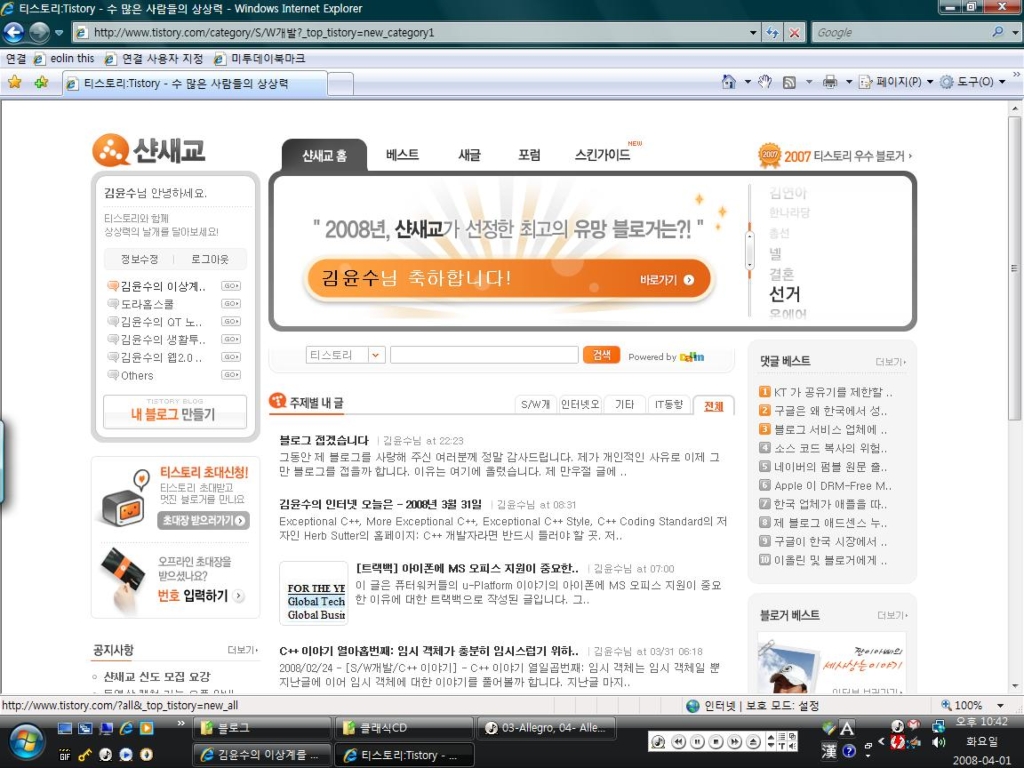Open the 아이폰에 MS 오피스 post thumbnail
This screenshot has width=1024, height=768.
(x=313, y=592)
